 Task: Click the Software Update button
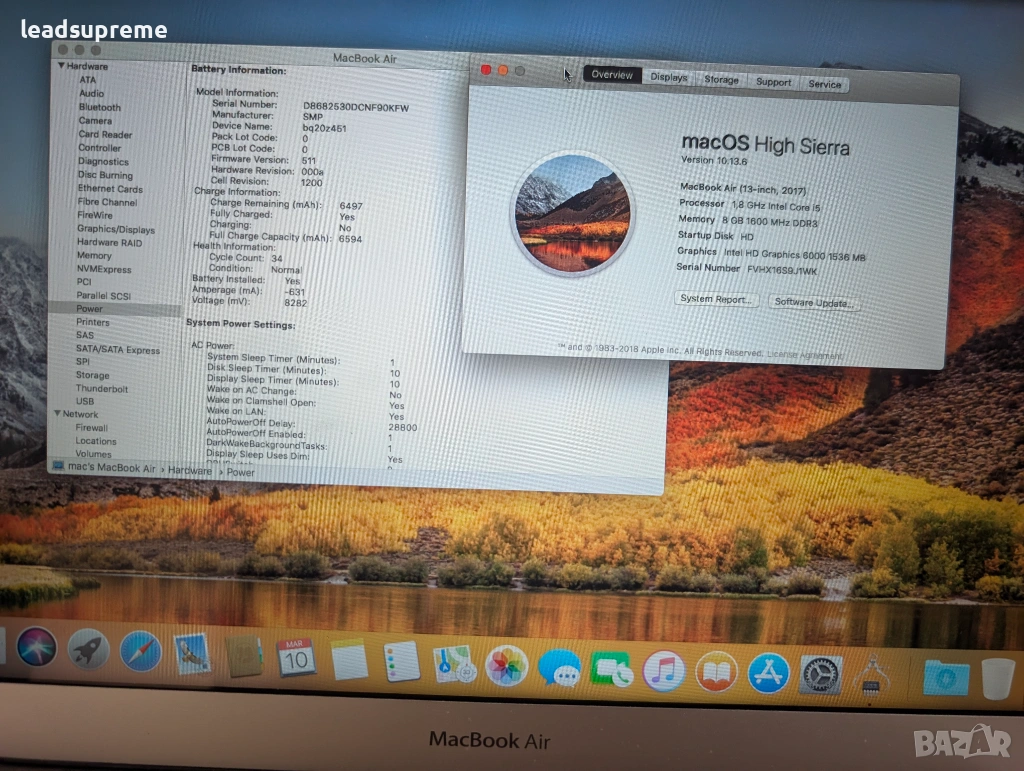(x=812, y=302)
